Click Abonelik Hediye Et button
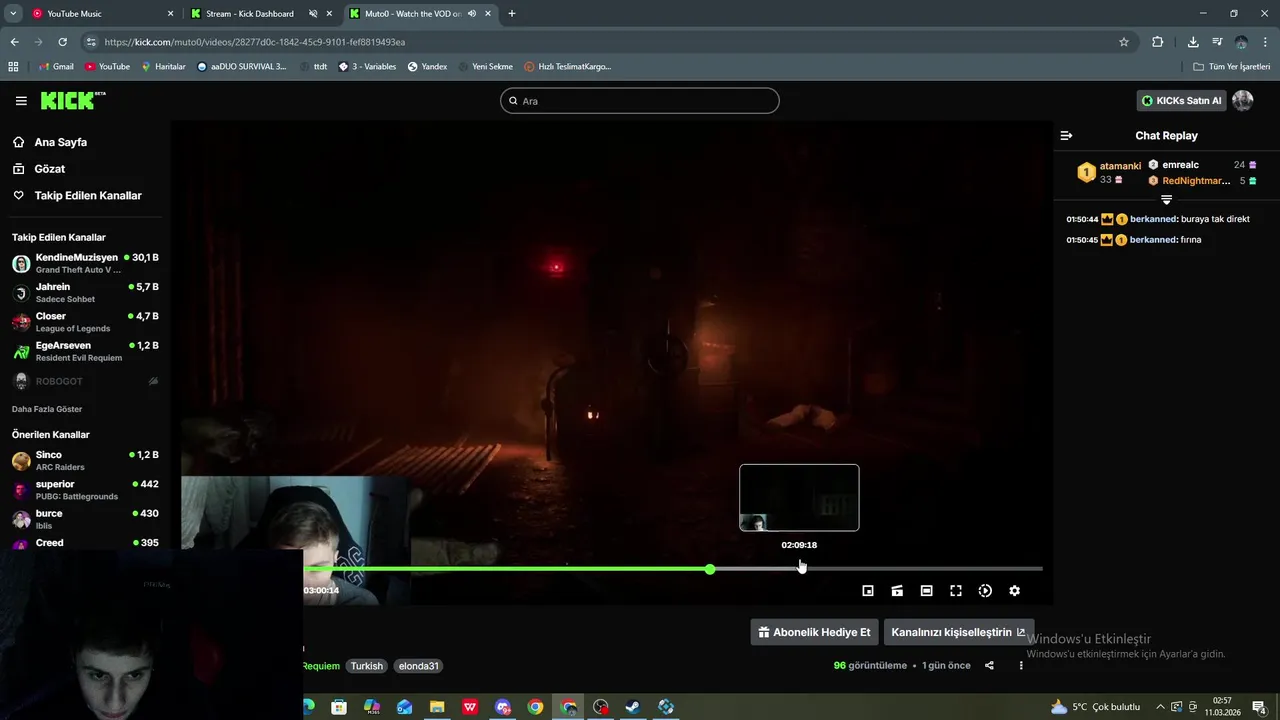 pos(814,632)
